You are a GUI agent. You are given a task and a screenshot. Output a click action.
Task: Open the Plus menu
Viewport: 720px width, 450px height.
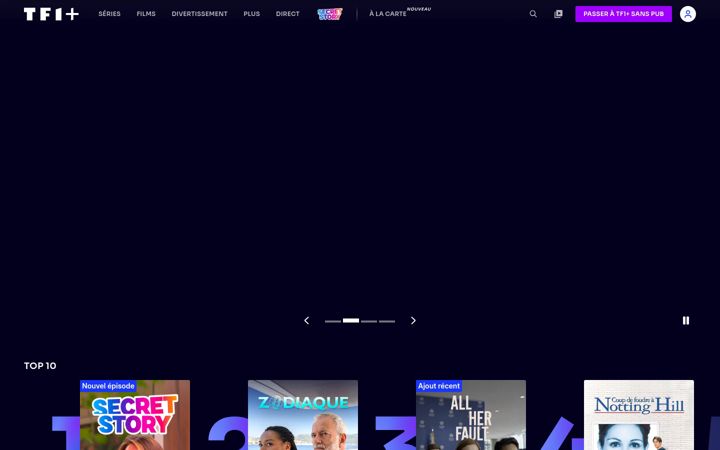coord(252,14)
